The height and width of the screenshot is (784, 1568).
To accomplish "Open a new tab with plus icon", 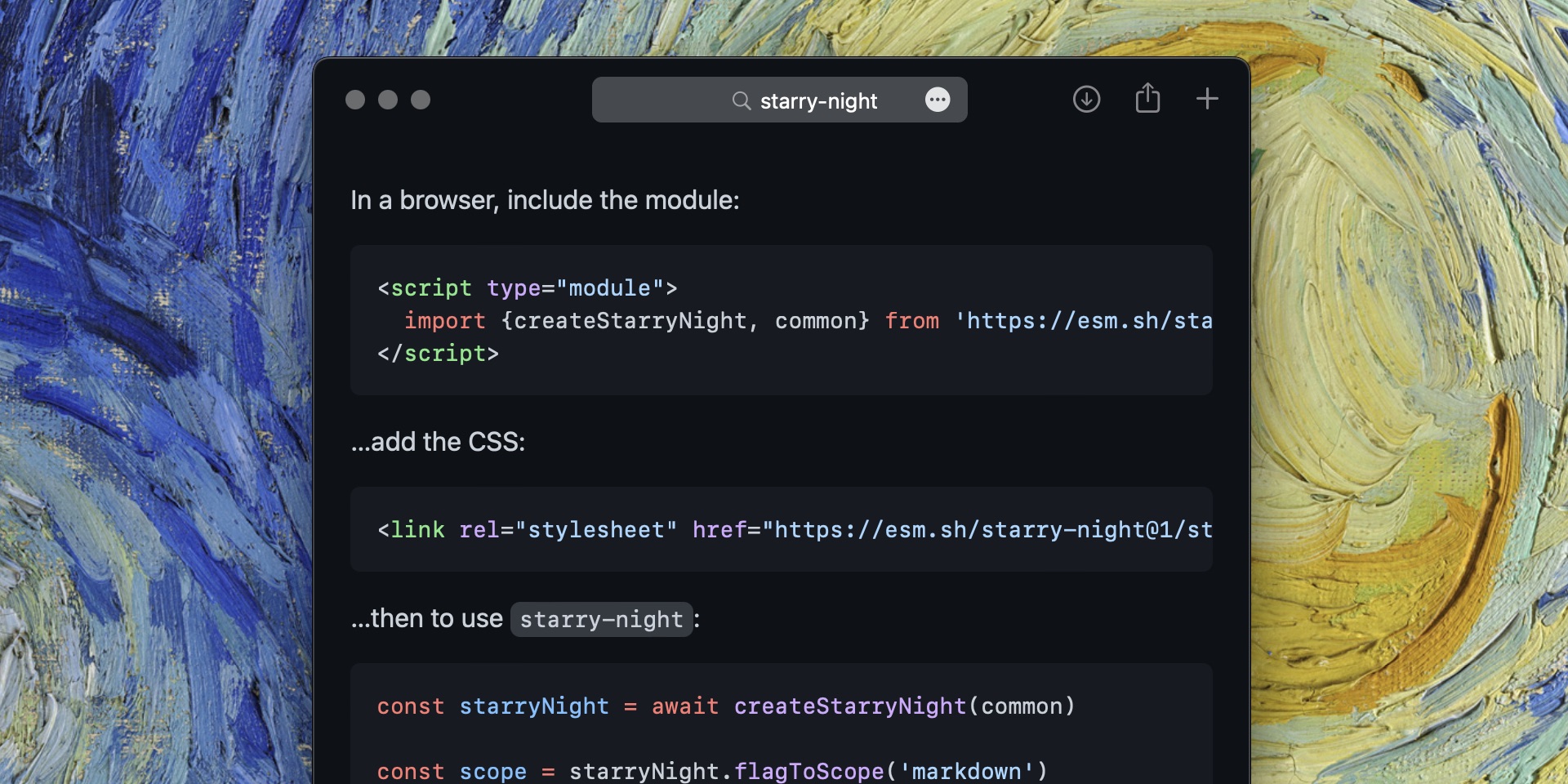I will pos(1207,99).
